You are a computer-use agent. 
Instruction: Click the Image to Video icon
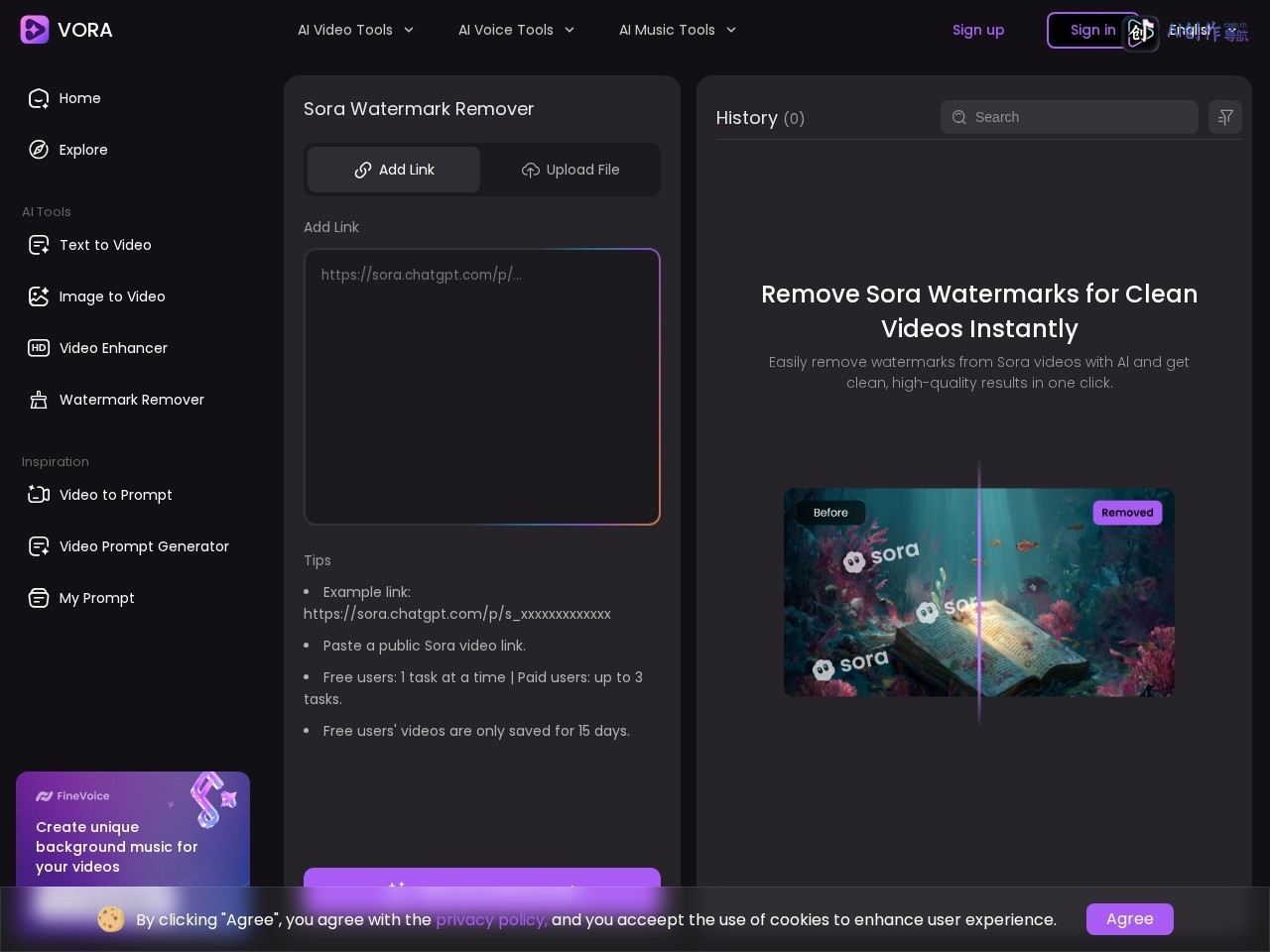pyautogui.click(x=39, y=297)
